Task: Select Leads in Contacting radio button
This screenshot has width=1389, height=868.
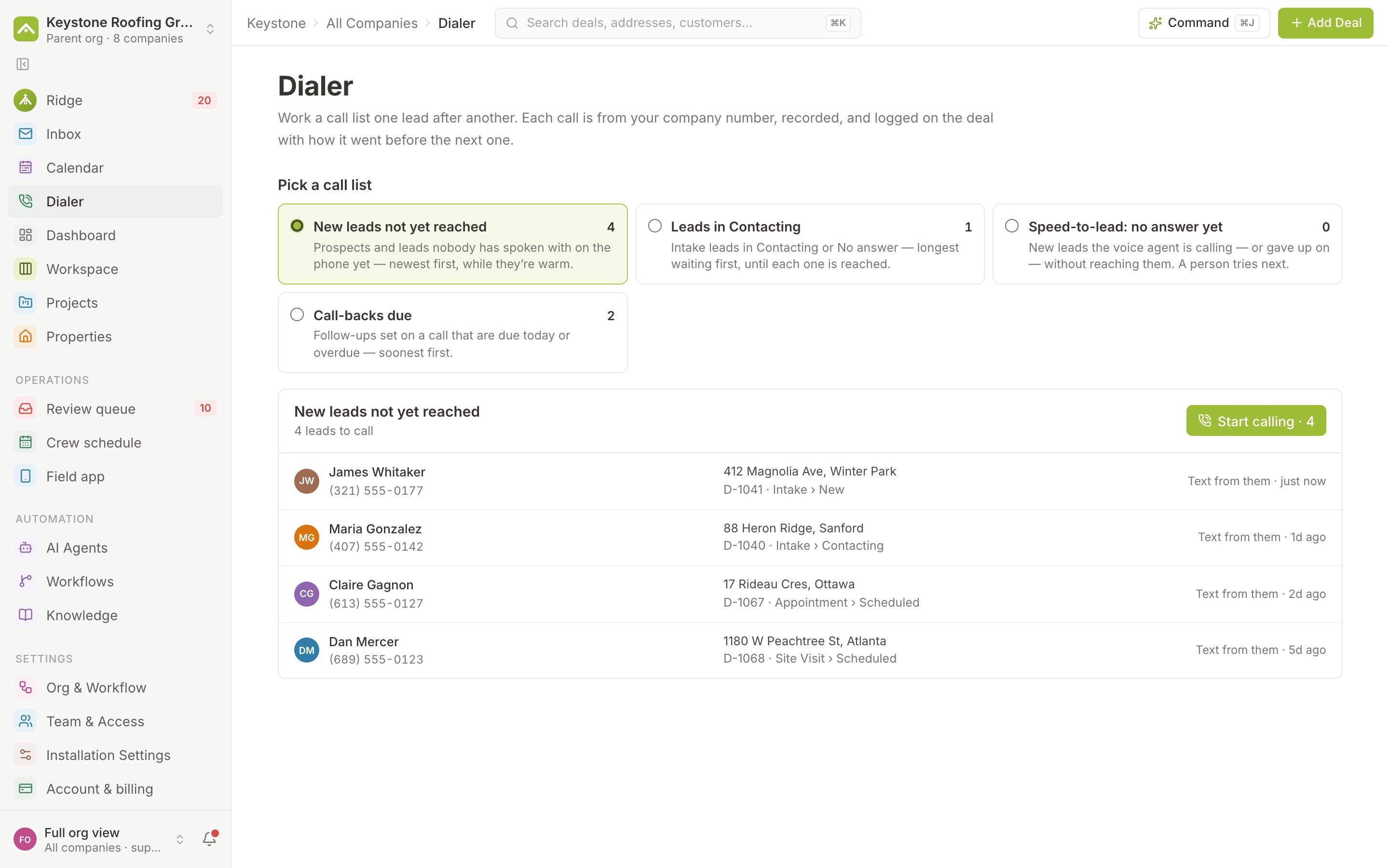Action: [x=655, y=226]
